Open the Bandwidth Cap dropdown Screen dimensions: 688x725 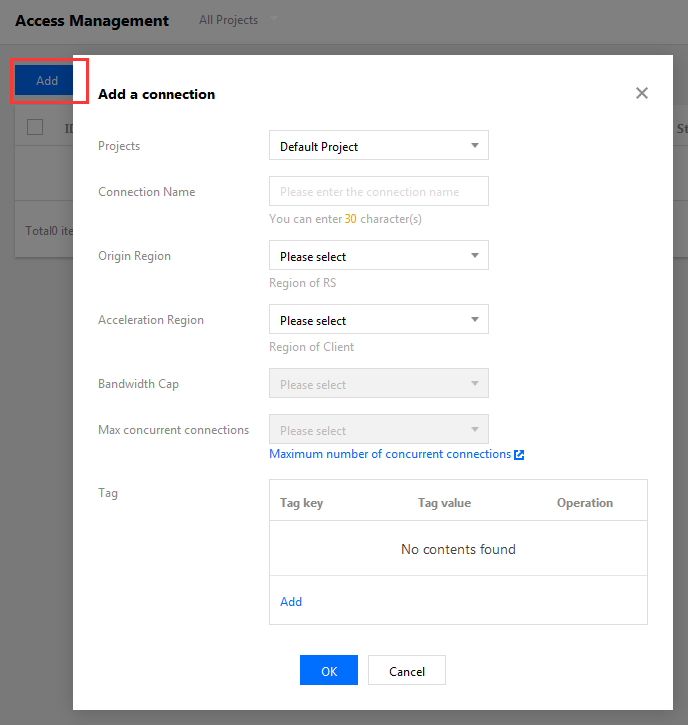click(x=378, y=384)
